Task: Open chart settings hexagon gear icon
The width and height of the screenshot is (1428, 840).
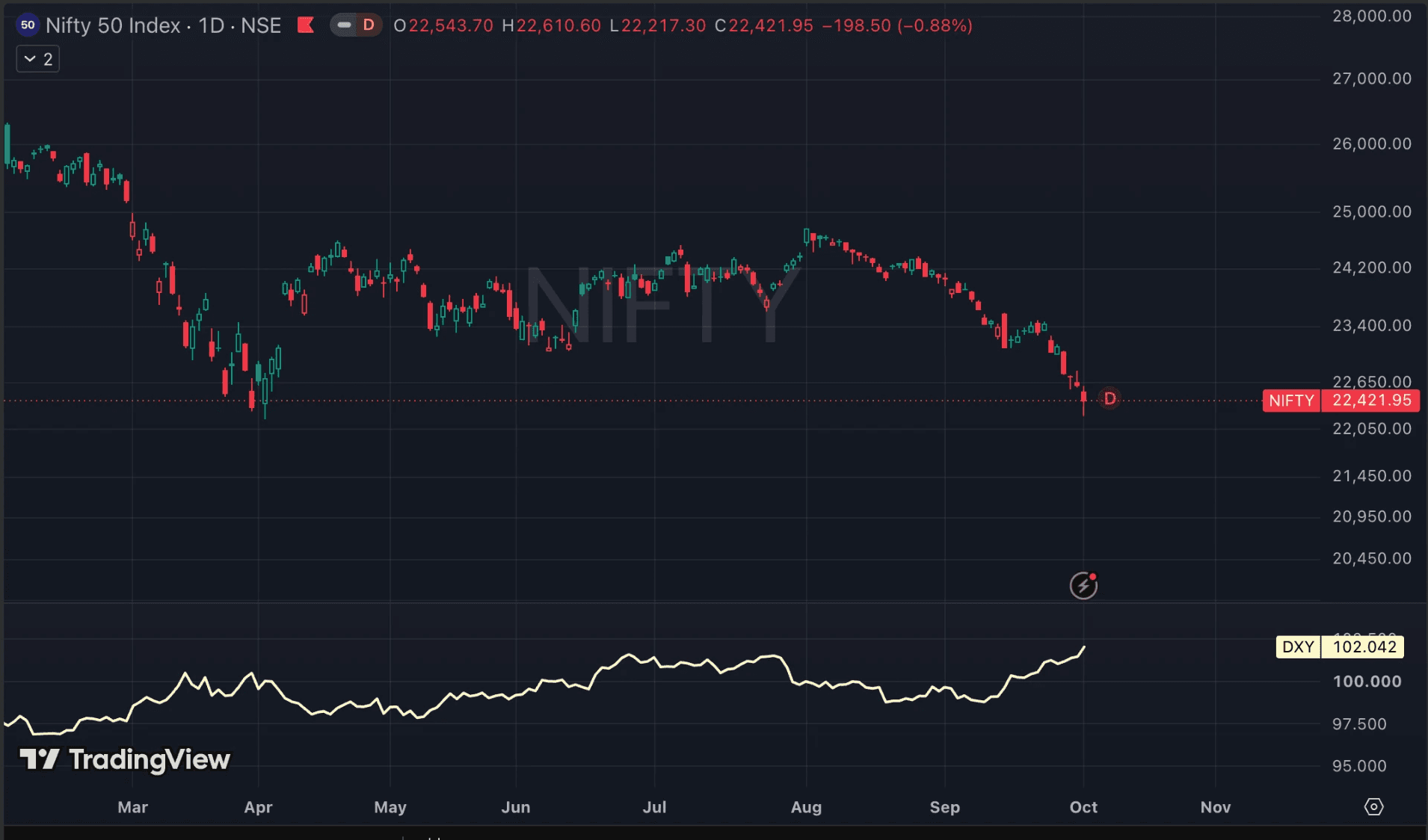Action: point(1373,807)
